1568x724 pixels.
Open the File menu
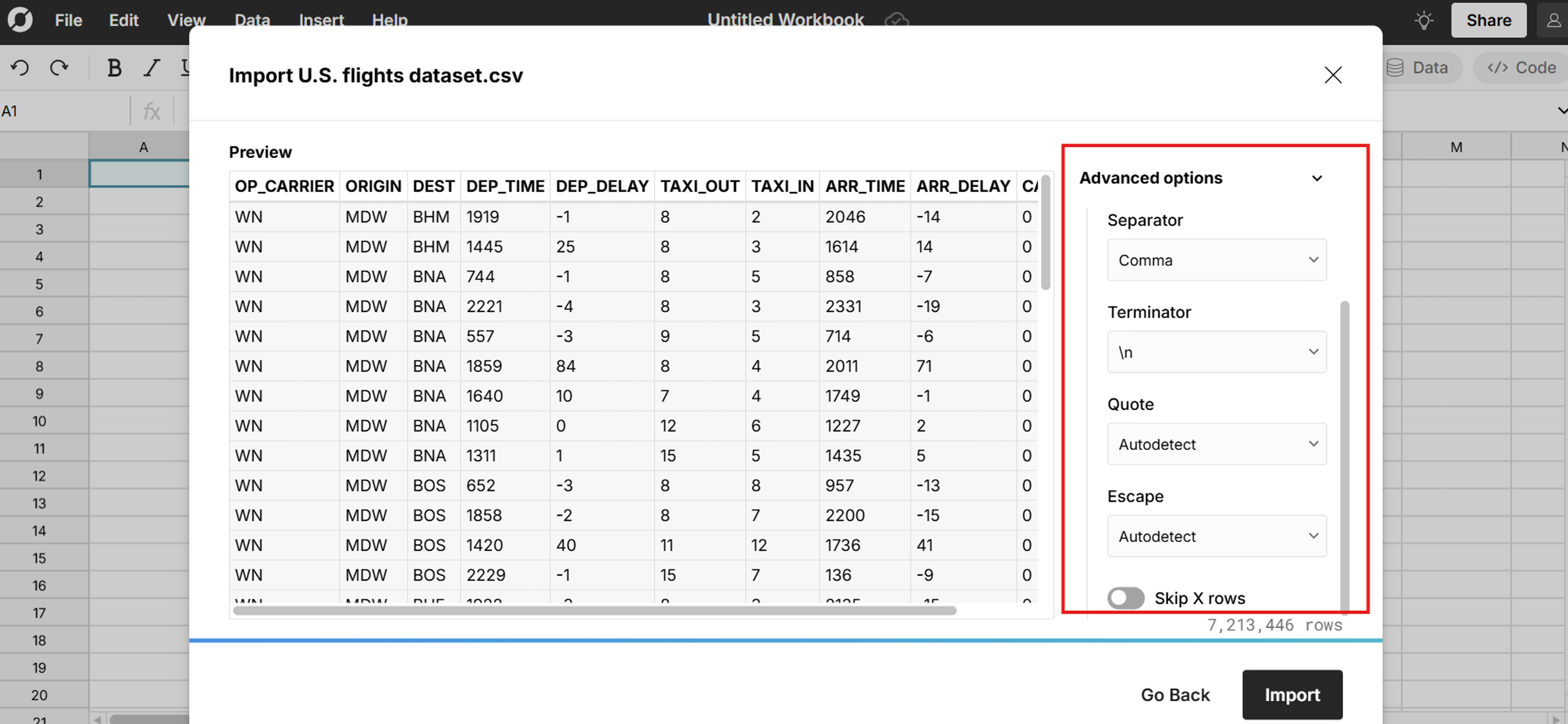point(68,20)
